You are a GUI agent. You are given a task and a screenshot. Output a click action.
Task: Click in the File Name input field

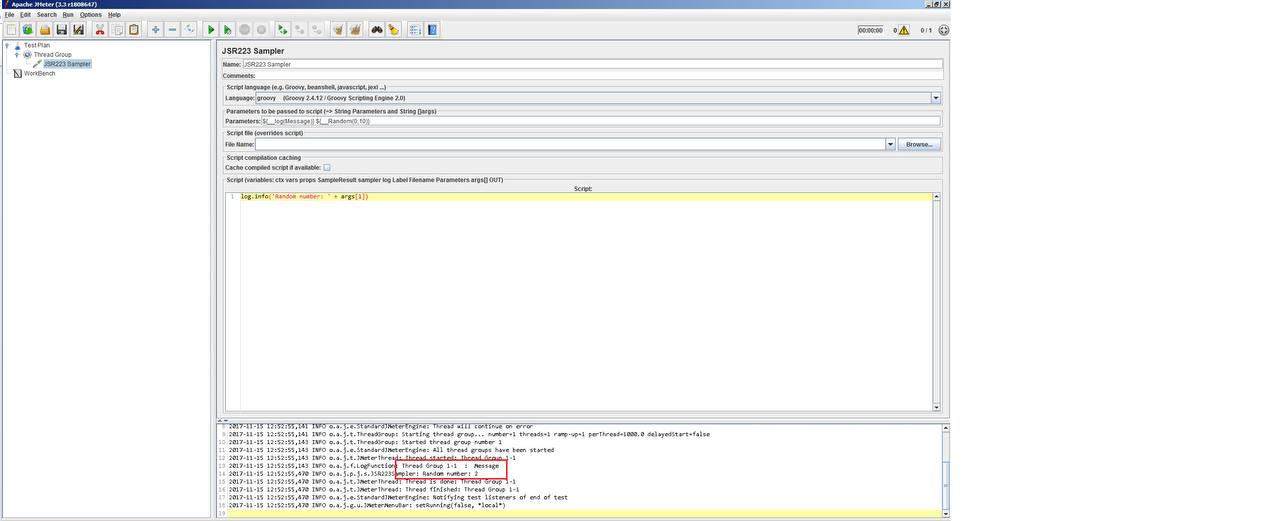click(x=570, y=144)
